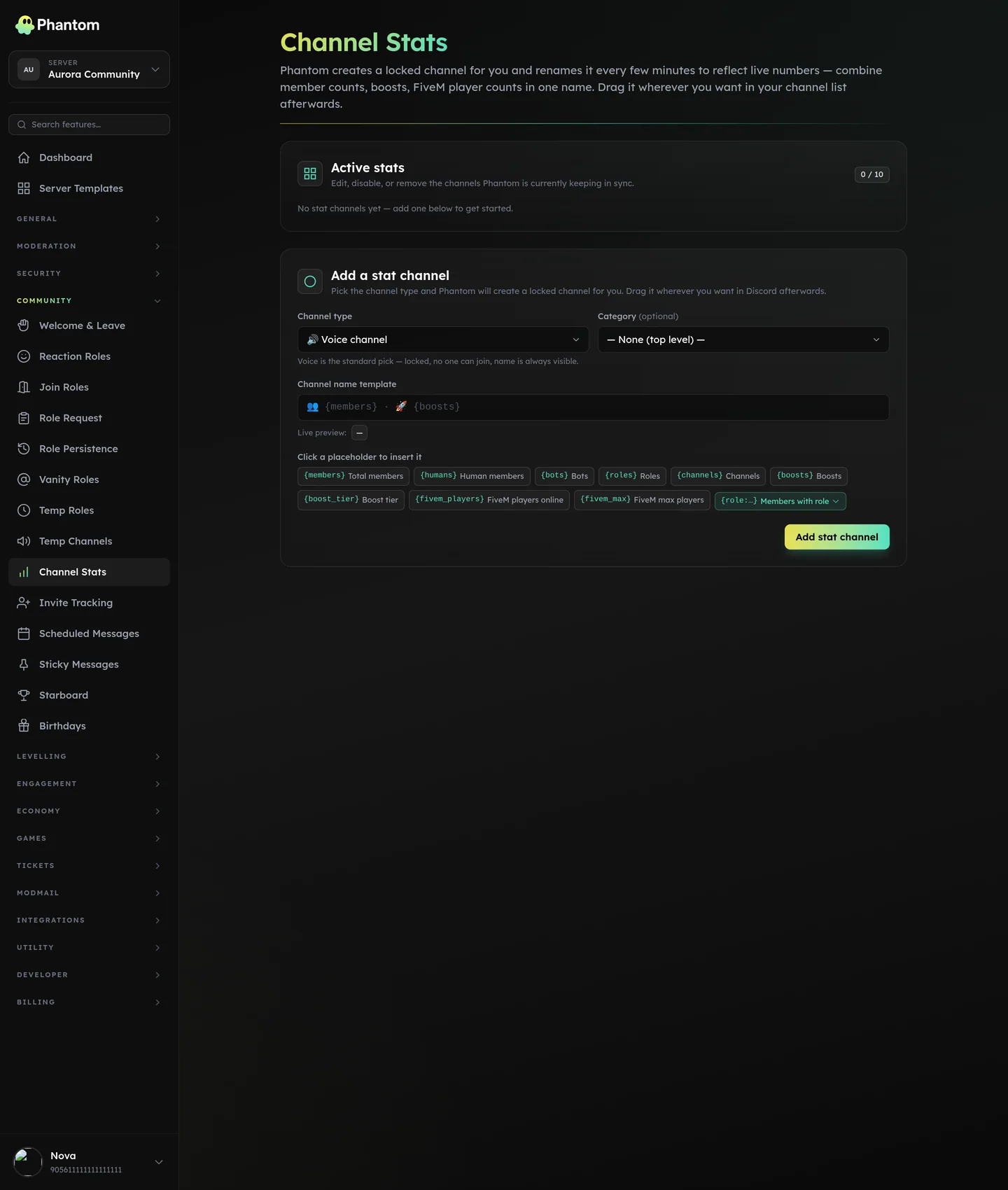Click the search magnifier icon
Screen dimensions: 1008x1190
click(22, 125)
